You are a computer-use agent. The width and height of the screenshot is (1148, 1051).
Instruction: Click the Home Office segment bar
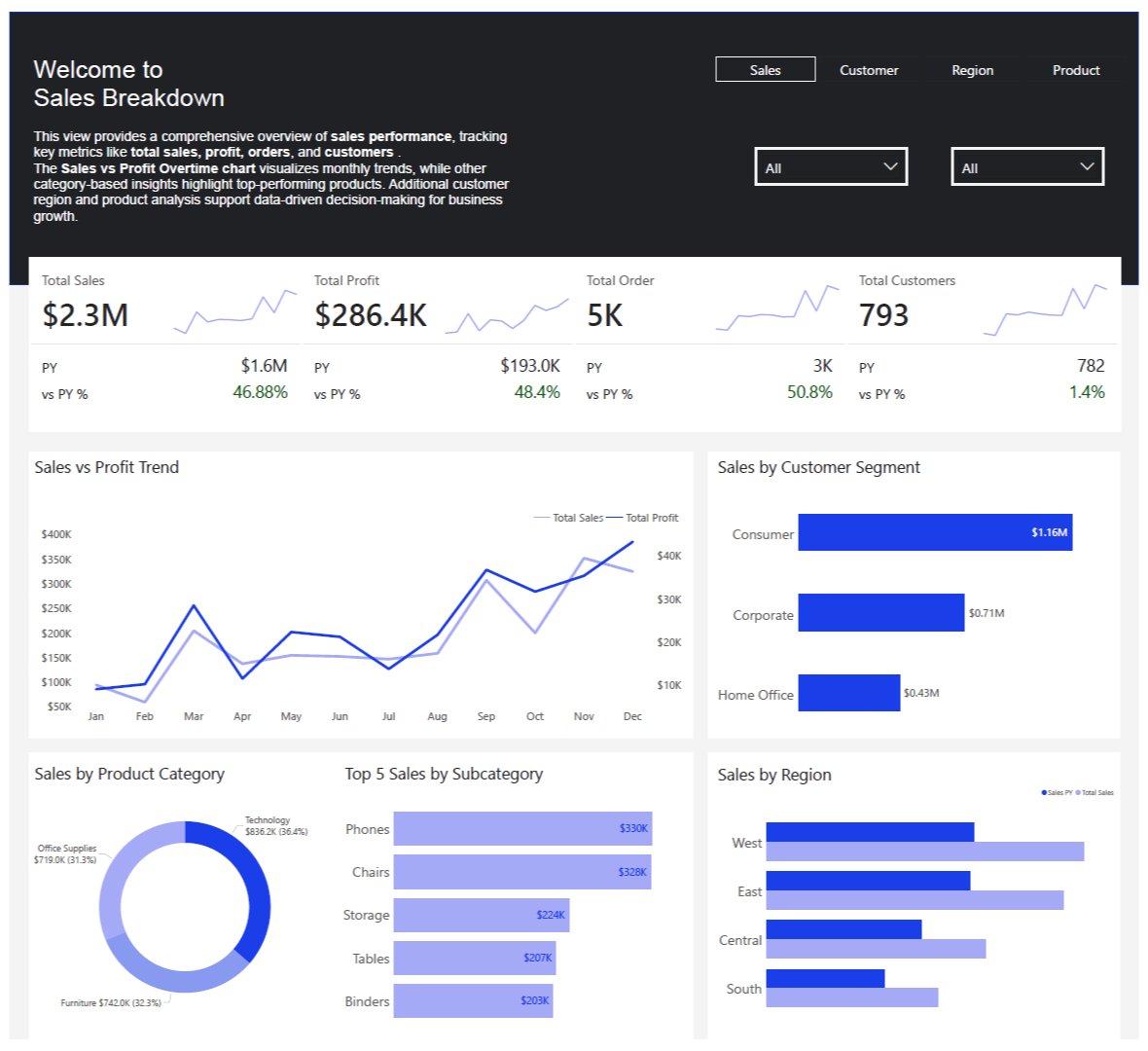(848, 694)
